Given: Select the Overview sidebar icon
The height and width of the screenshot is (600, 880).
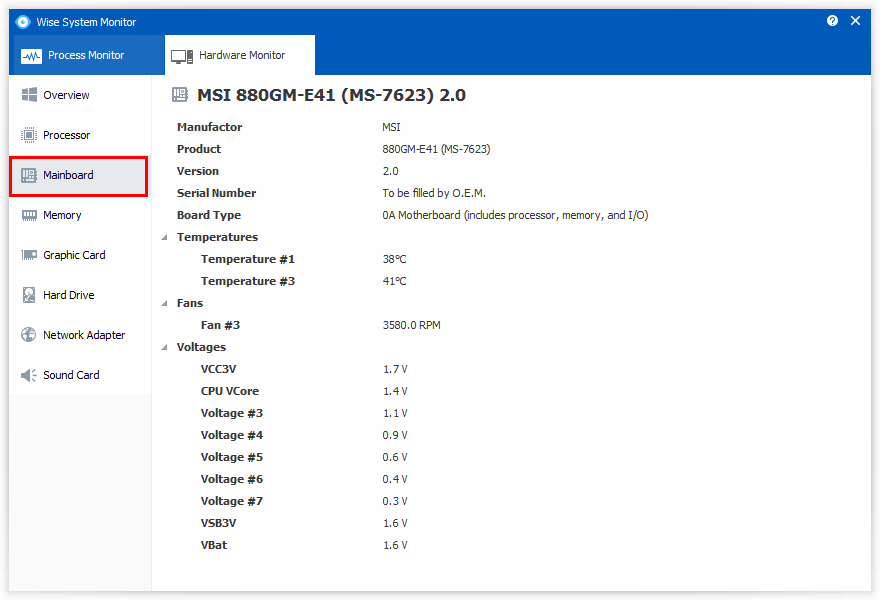Looking at the screenshot, I should [28, 94].
